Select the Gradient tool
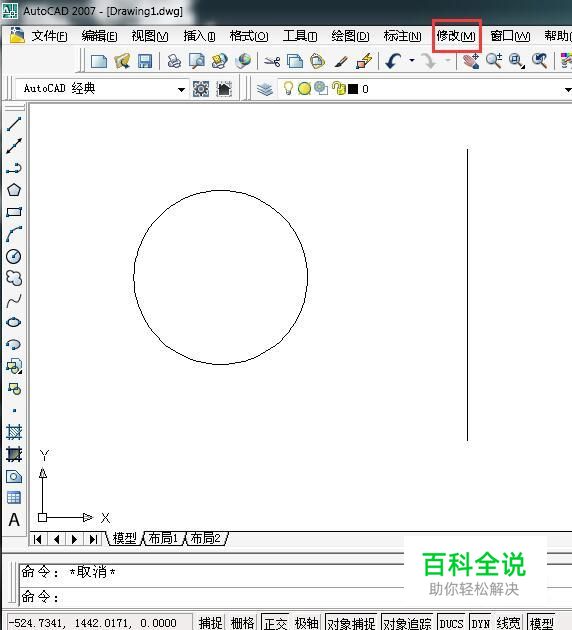 tap(14, 454)
